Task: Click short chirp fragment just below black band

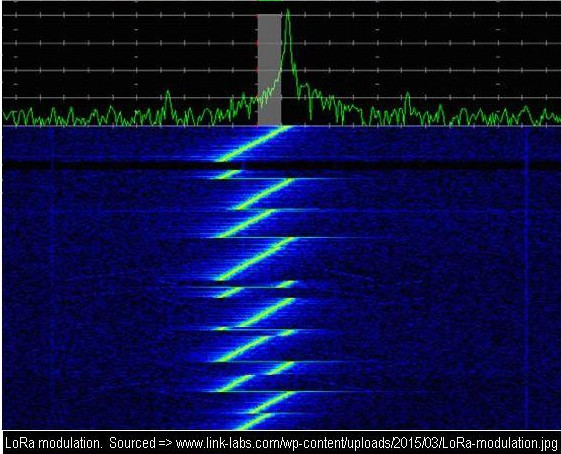Action: [229, 174]
